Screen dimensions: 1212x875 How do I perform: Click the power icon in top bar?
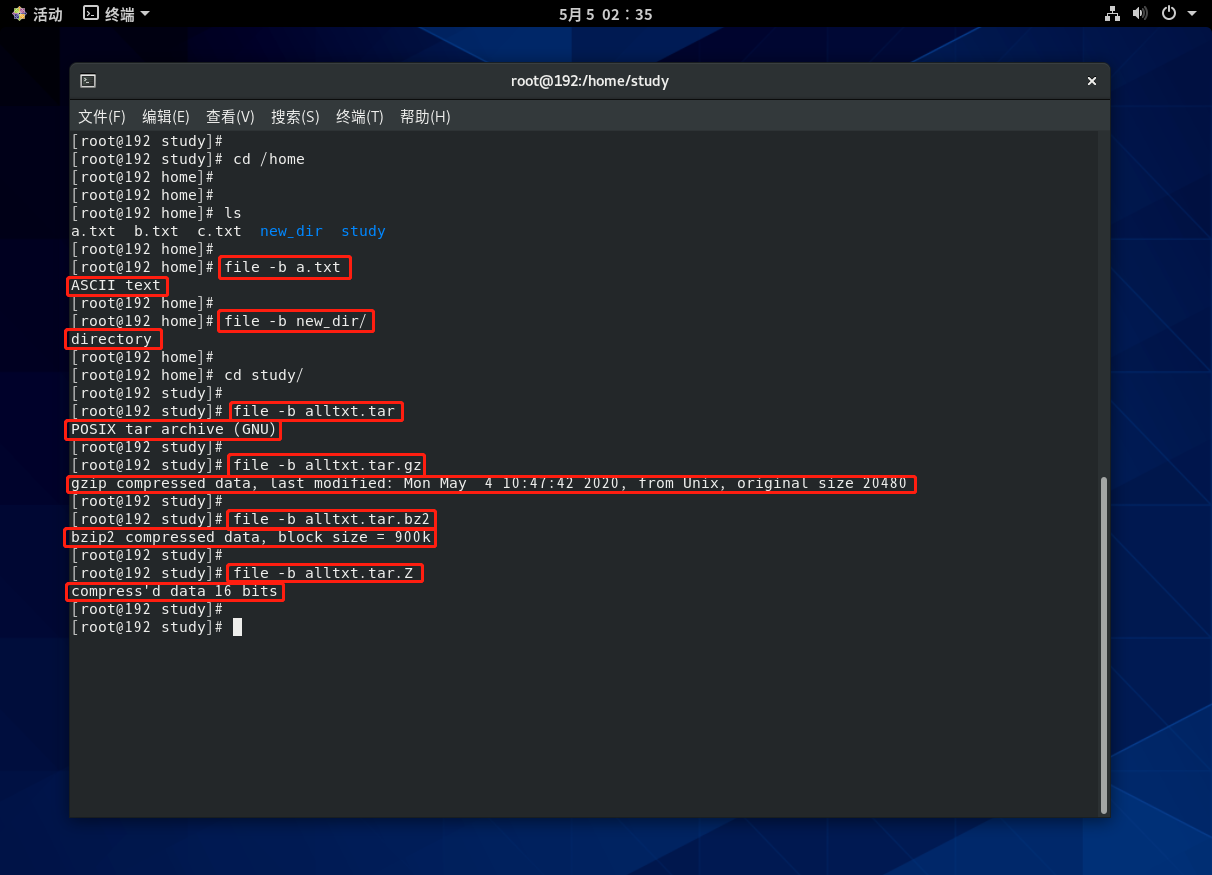click(1168, 14)
